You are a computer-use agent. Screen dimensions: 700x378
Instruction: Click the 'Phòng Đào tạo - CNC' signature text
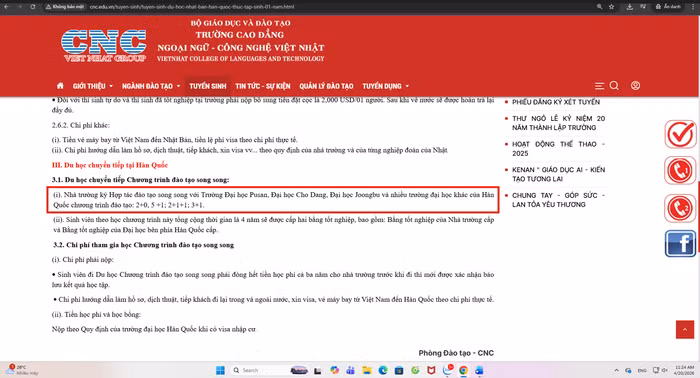click(x=456, y=353)
